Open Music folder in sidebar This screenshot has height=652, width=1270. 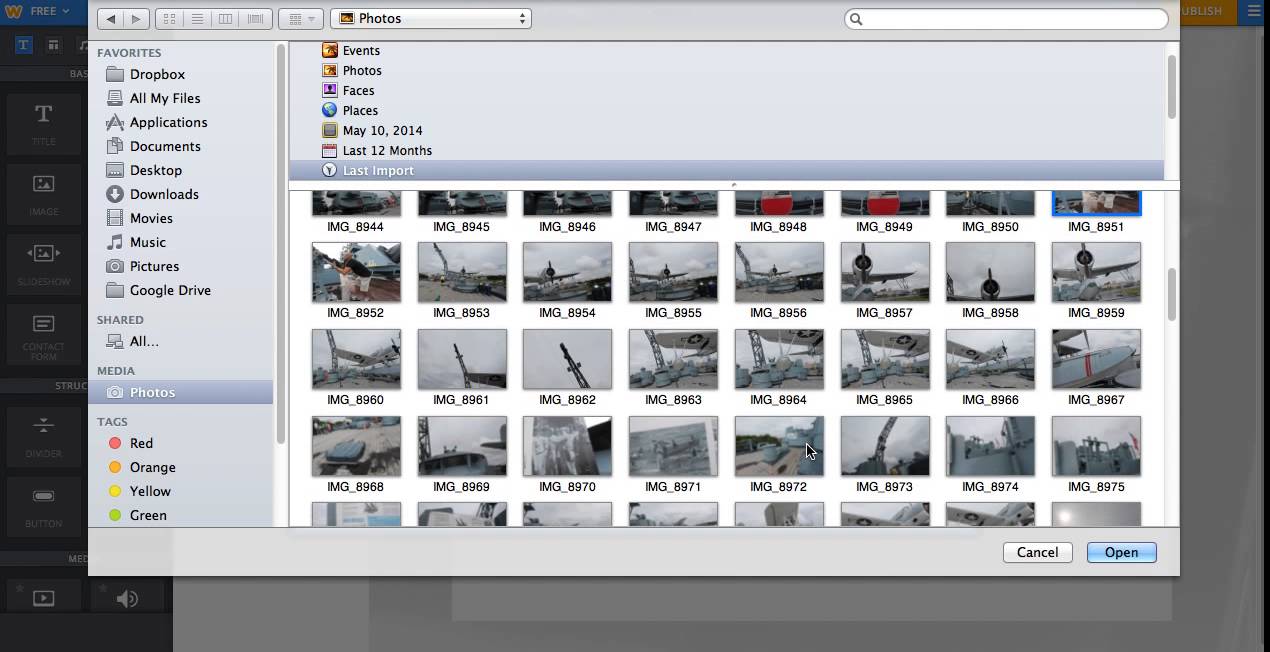148,242
